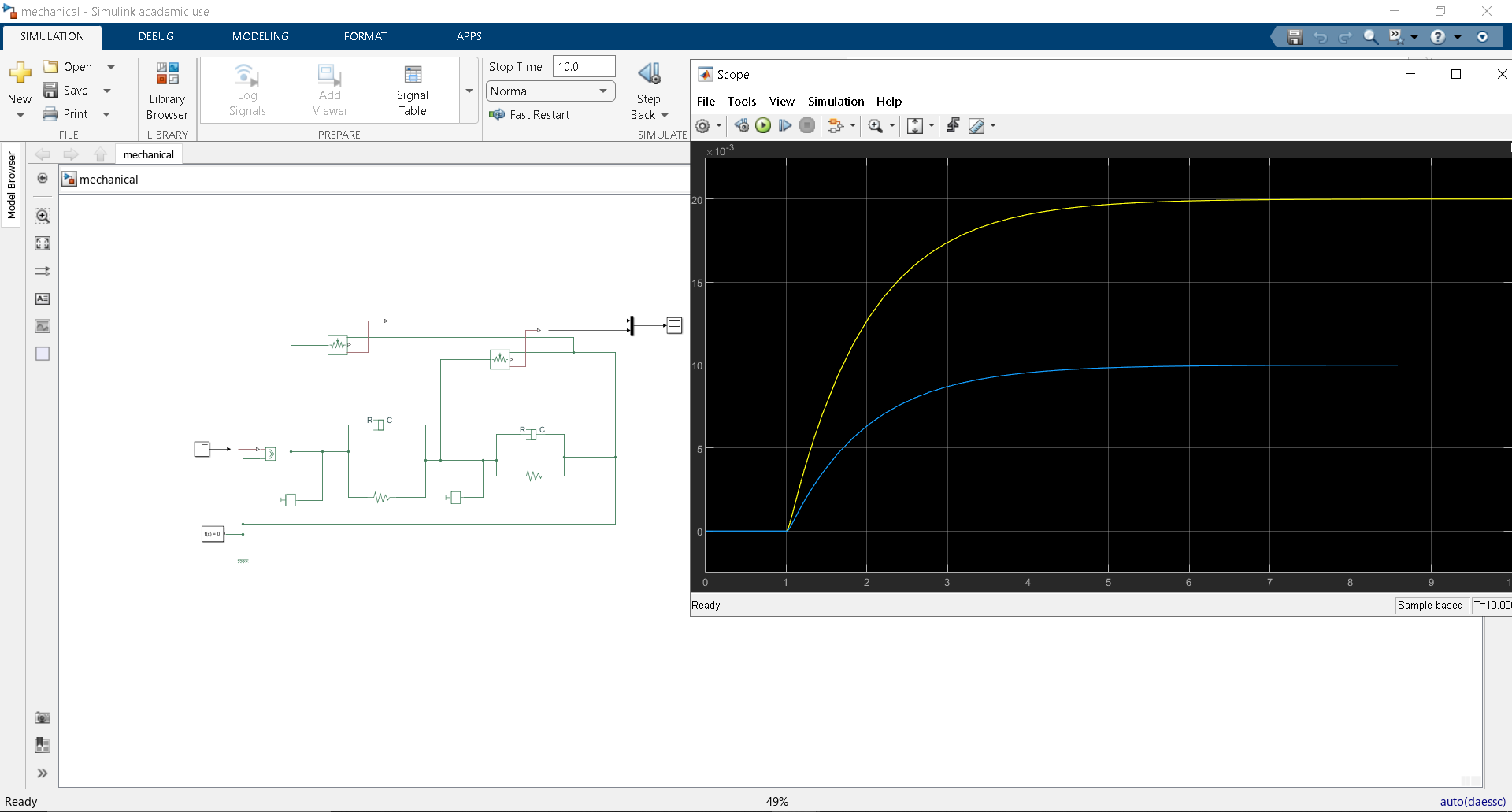Open Scope configuration properties gear icon
The height and width of the screenshot is (812, 1512).
(x=703, y=126)
